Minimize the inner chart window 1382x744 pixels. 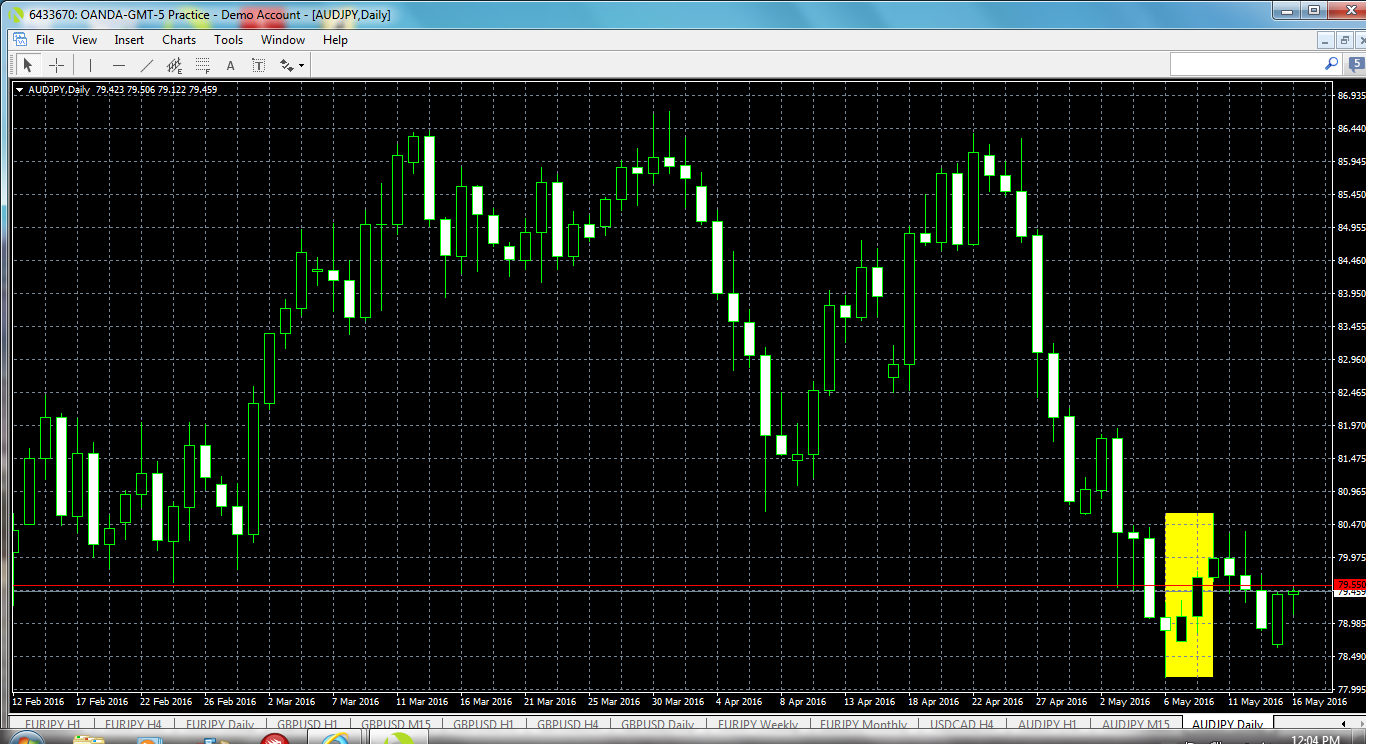pyautogui.click(x=1326, y=40)
